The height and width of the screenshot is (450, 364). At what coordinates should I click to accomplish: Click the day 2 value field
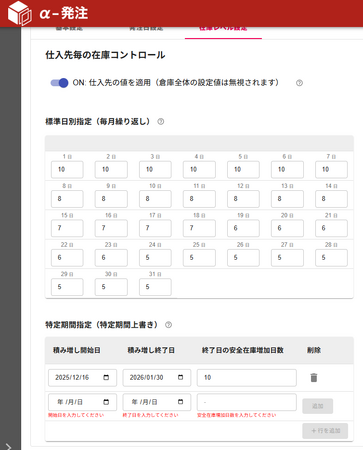pos(111,169)
